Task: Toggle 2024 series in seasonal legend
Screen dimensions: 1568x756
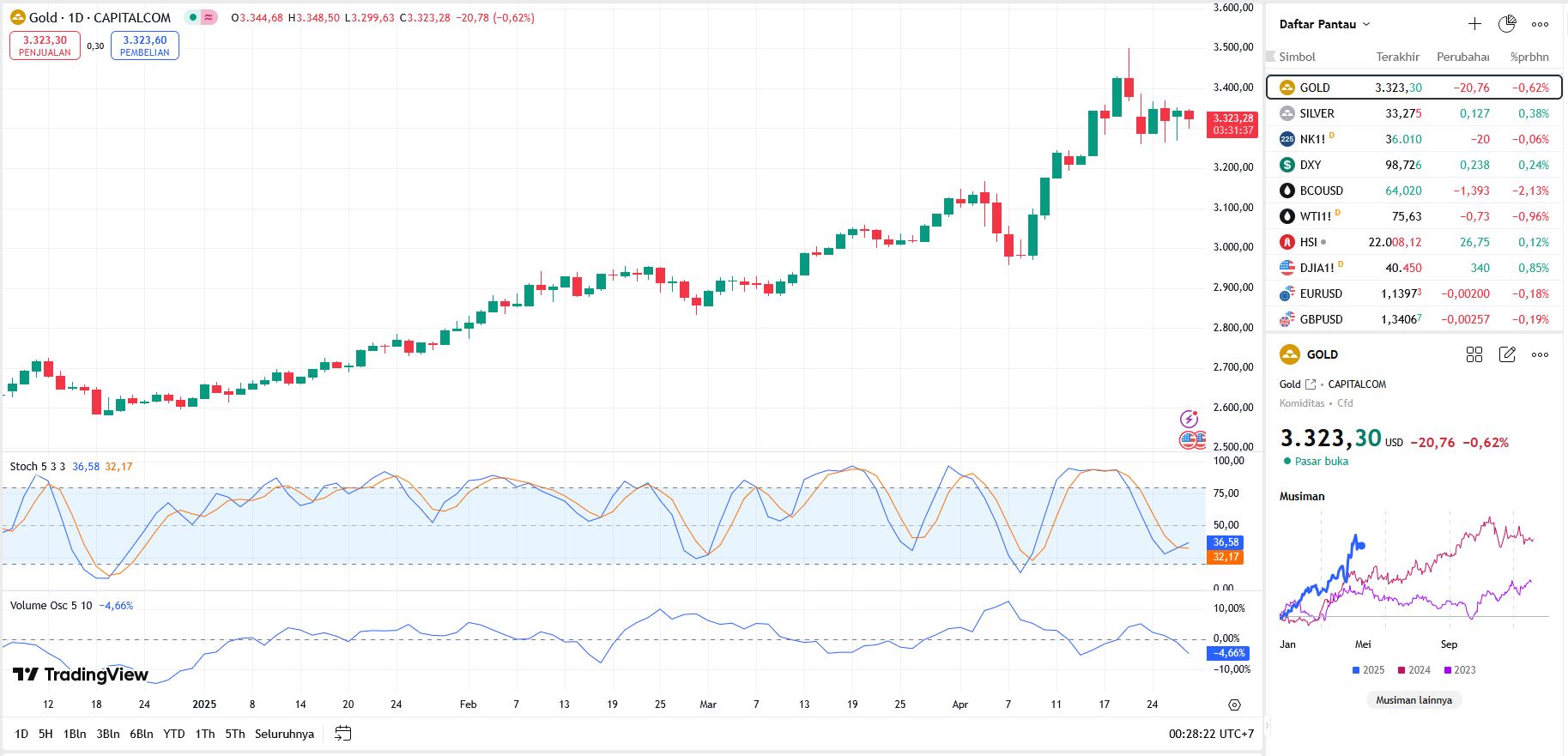Action: 1414,670
